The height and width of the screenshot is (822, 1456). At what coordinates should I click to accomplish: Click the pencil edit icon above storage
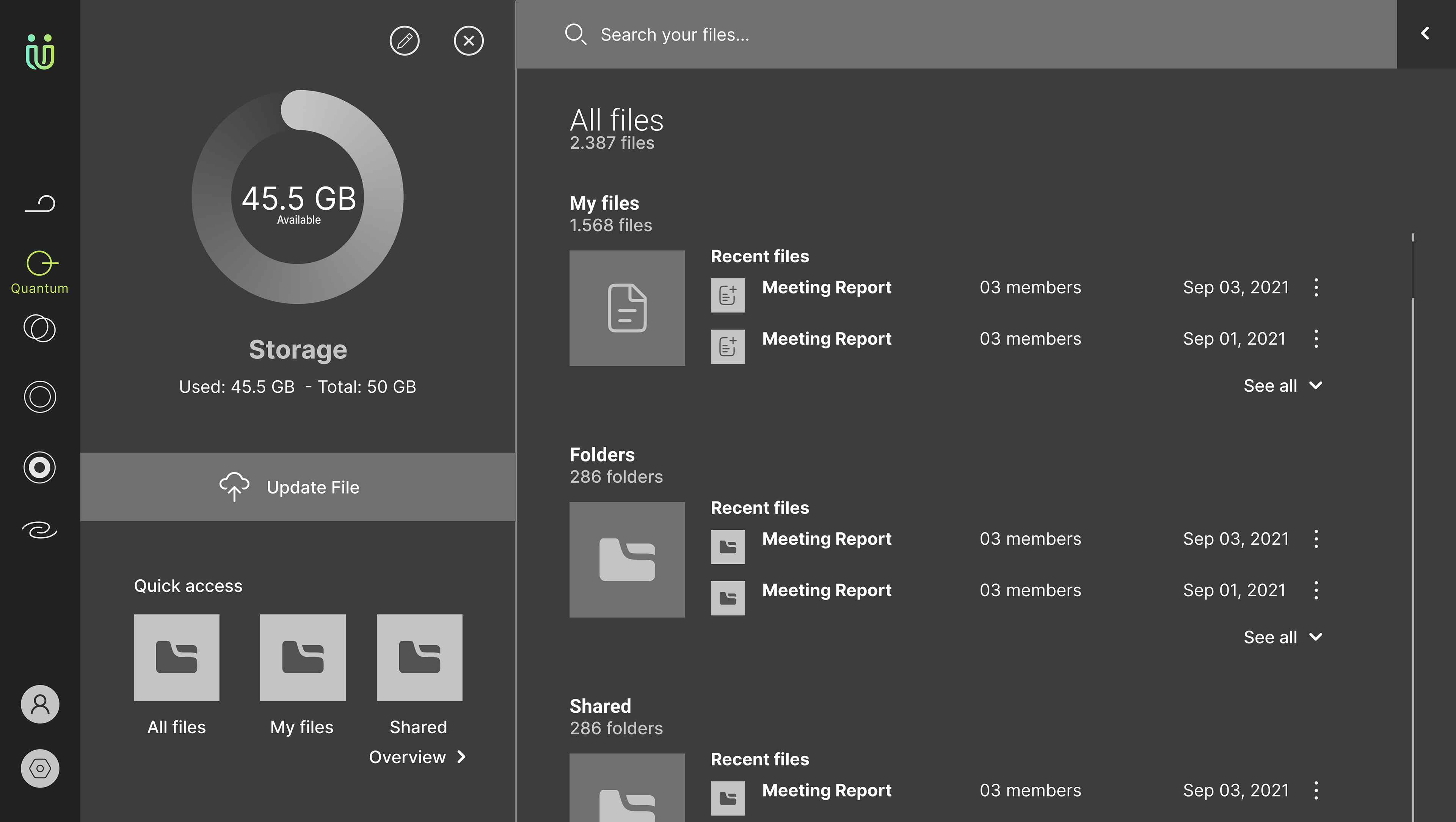[404, 41]
